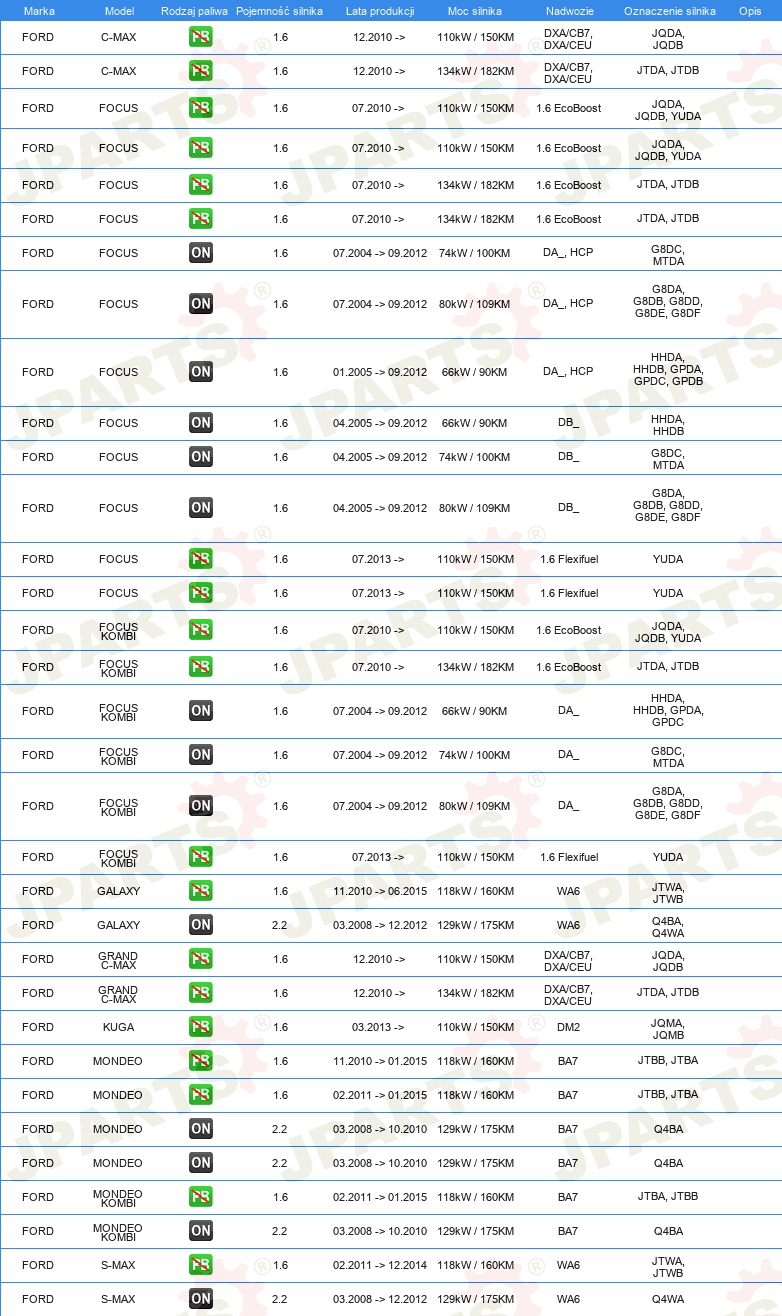Click the petrol icon for MONDEO 11.2010 -> 01.2015
782x1316 pixels.
click(x=201, y=1061)
